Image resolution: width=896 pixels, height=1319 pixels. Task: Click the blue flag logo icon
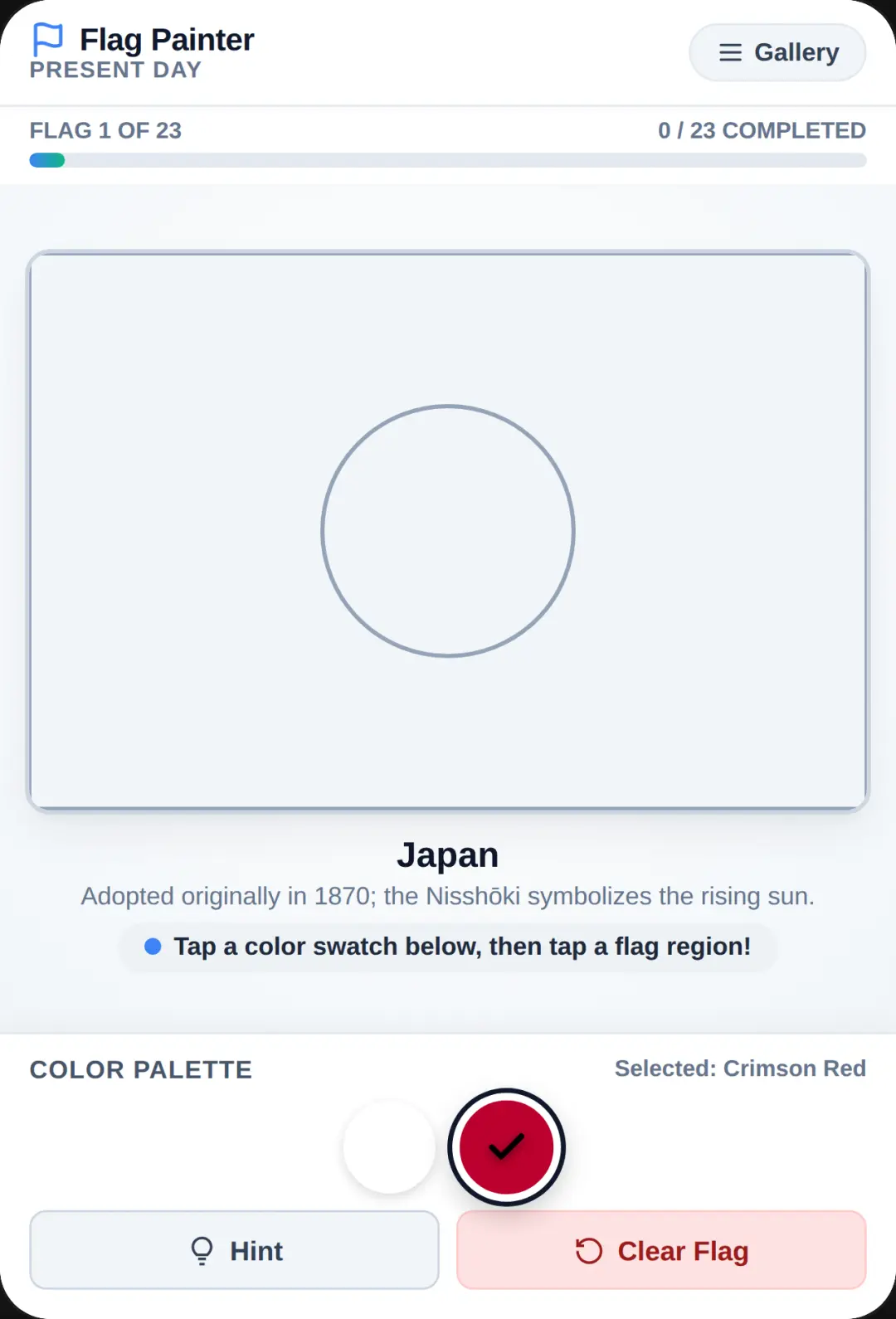(47, 39)
